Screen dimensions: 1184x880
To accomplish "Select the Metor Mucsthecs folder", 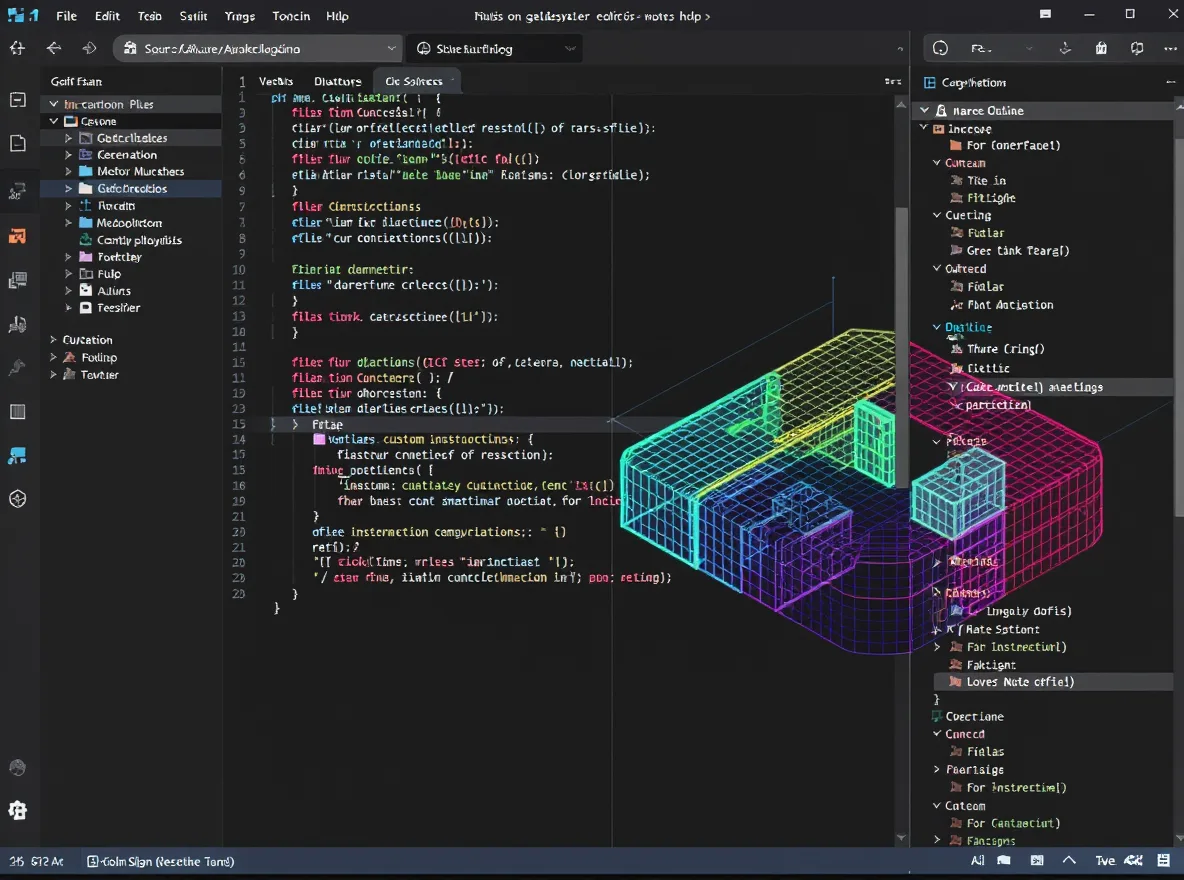I will pos(140,171).
